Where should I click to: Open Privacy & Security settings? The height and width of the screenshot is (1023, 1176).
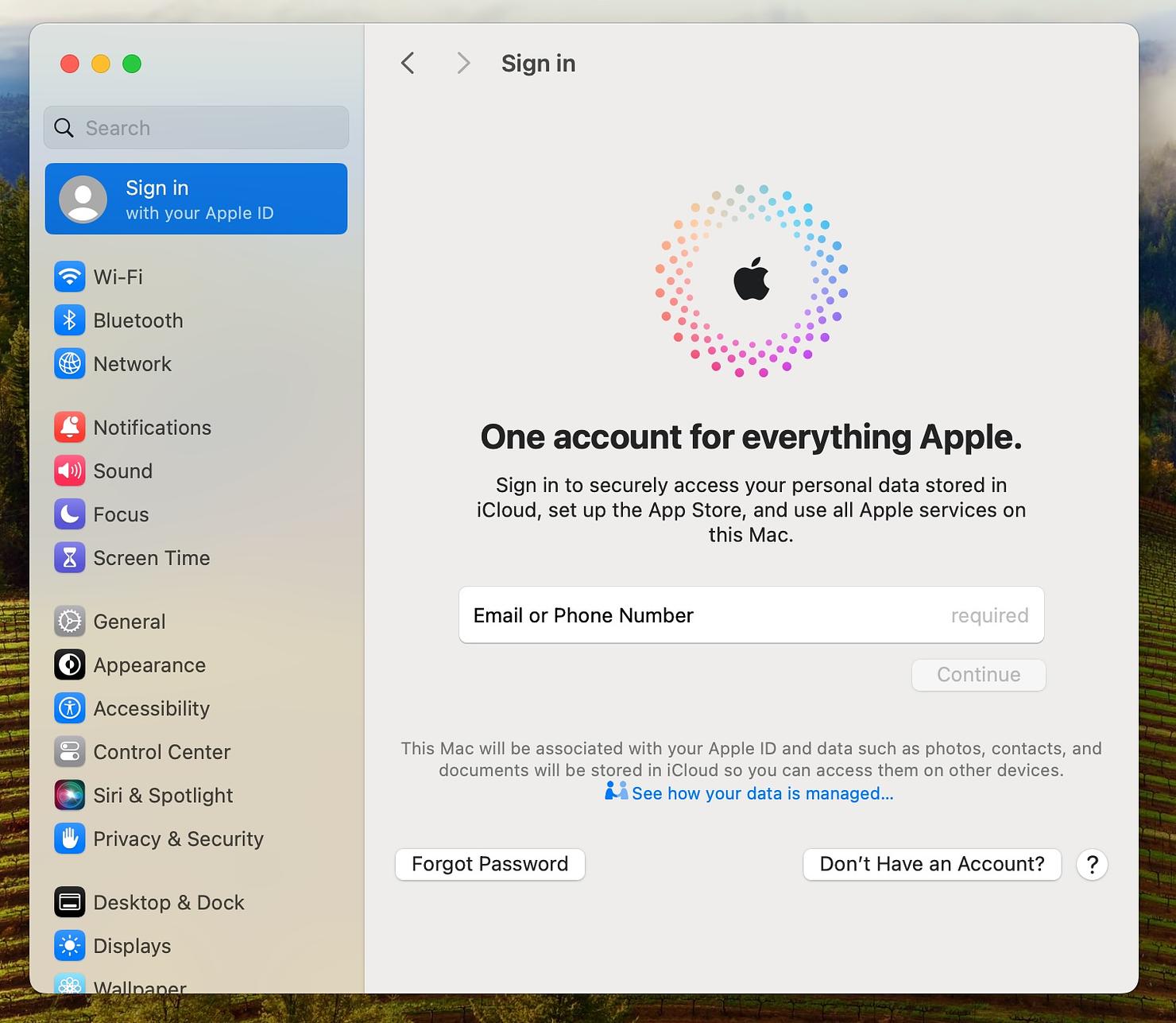pyautogui.click(x=178, y=839)
